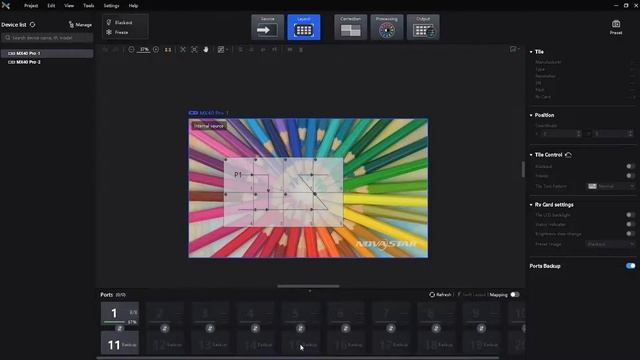Viewport: 640px width, 360px height.
Task: Open the Processing step tab
Action: pos(387,27)
